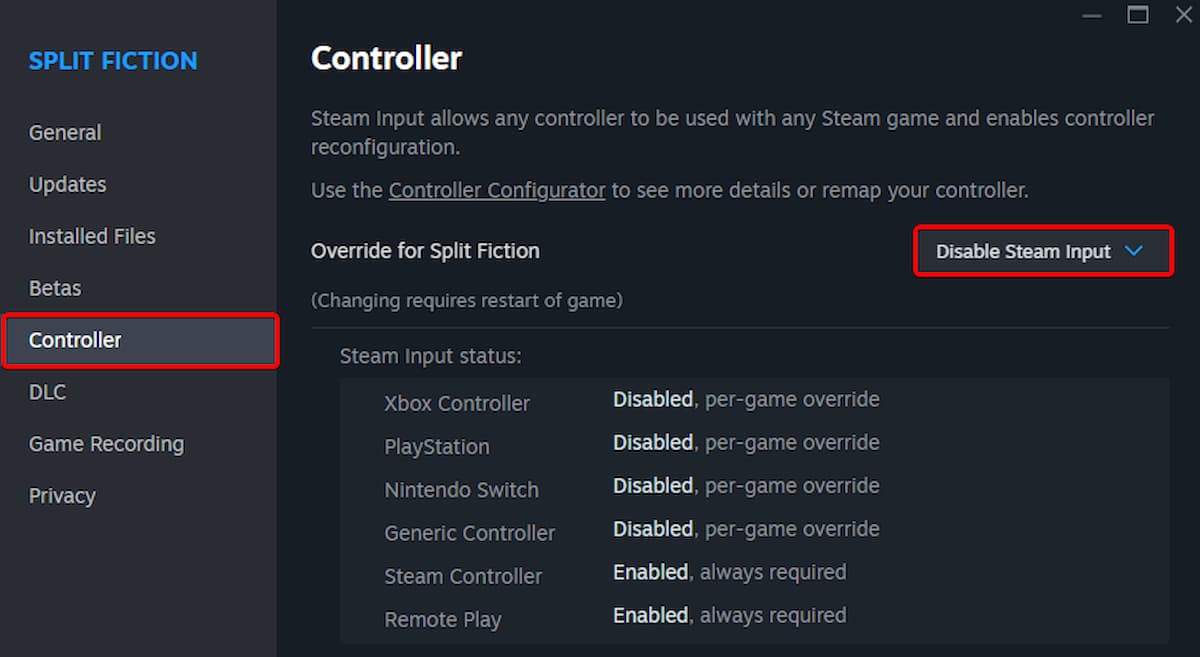Screen dimensions: 1200x657
Task: Open the Controller settings section
Action: 75,340
